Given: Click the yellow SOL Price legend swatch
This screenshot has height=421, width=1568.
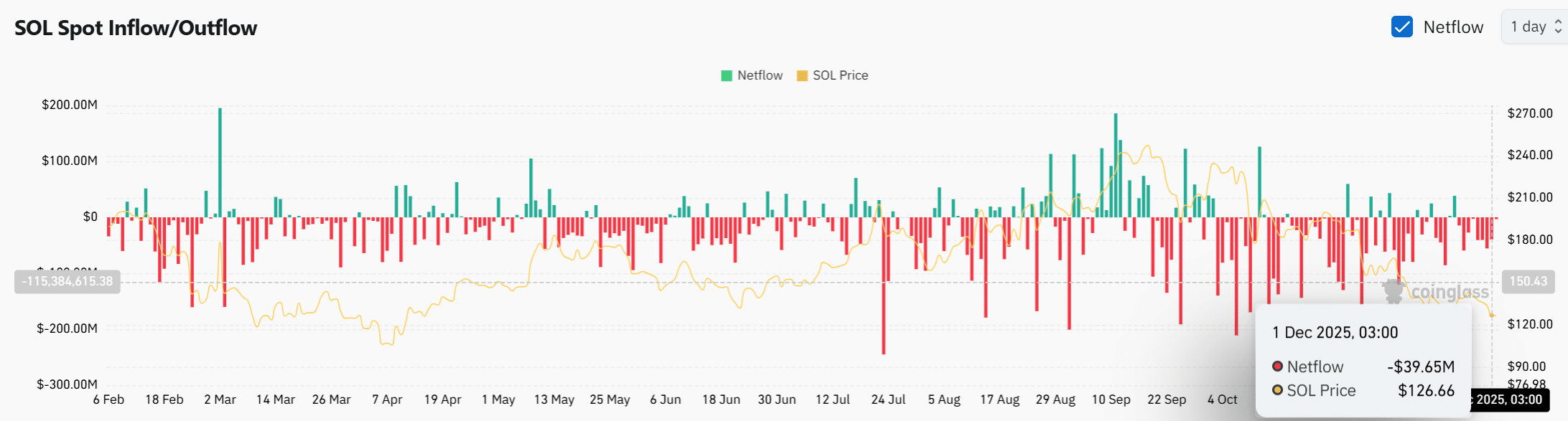Looking at the screenshot, I should coord(802,76).
